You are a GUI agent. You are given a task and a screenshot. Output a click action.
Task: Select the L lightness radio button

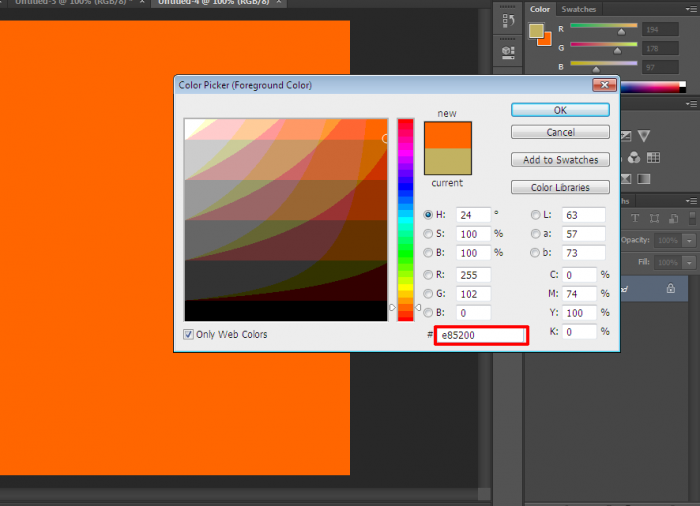(x=535, y=215)
